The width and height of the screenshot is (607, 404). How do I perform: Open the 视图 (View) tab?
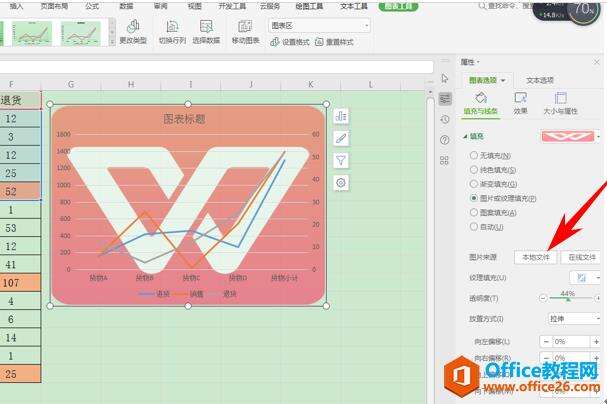(x=195, y=6)
